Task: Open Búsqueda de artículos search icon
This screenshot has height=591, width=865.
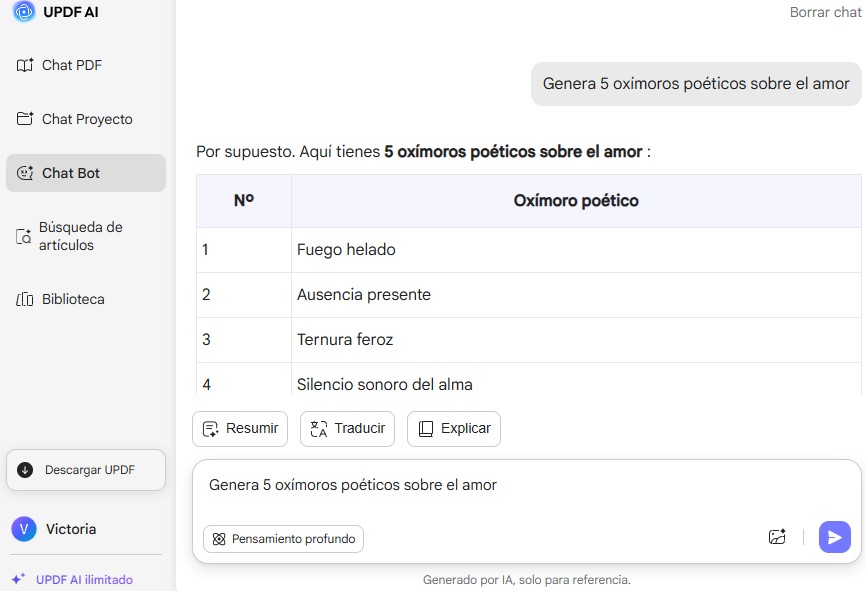Action: pyautogui.click(x=23, y=236)
